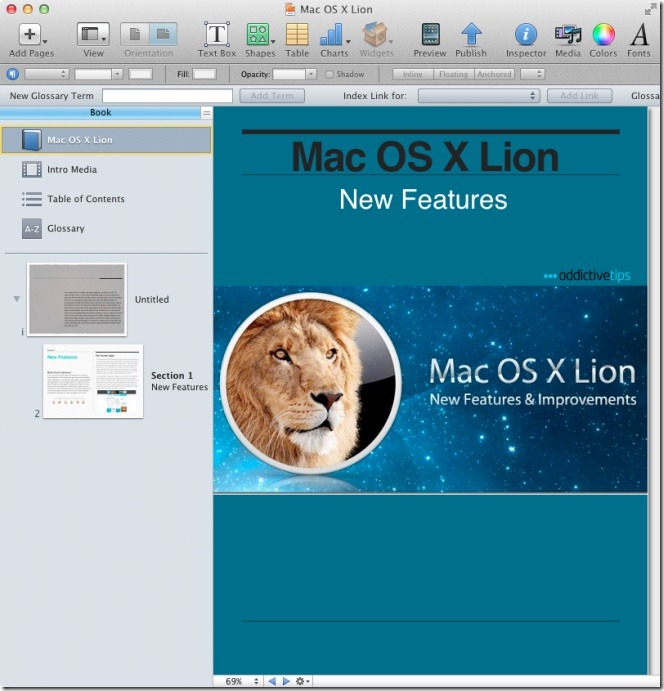This screenshot has height=691, width=664.
Task: Click the Fill color well
Action: coord(204,74)
